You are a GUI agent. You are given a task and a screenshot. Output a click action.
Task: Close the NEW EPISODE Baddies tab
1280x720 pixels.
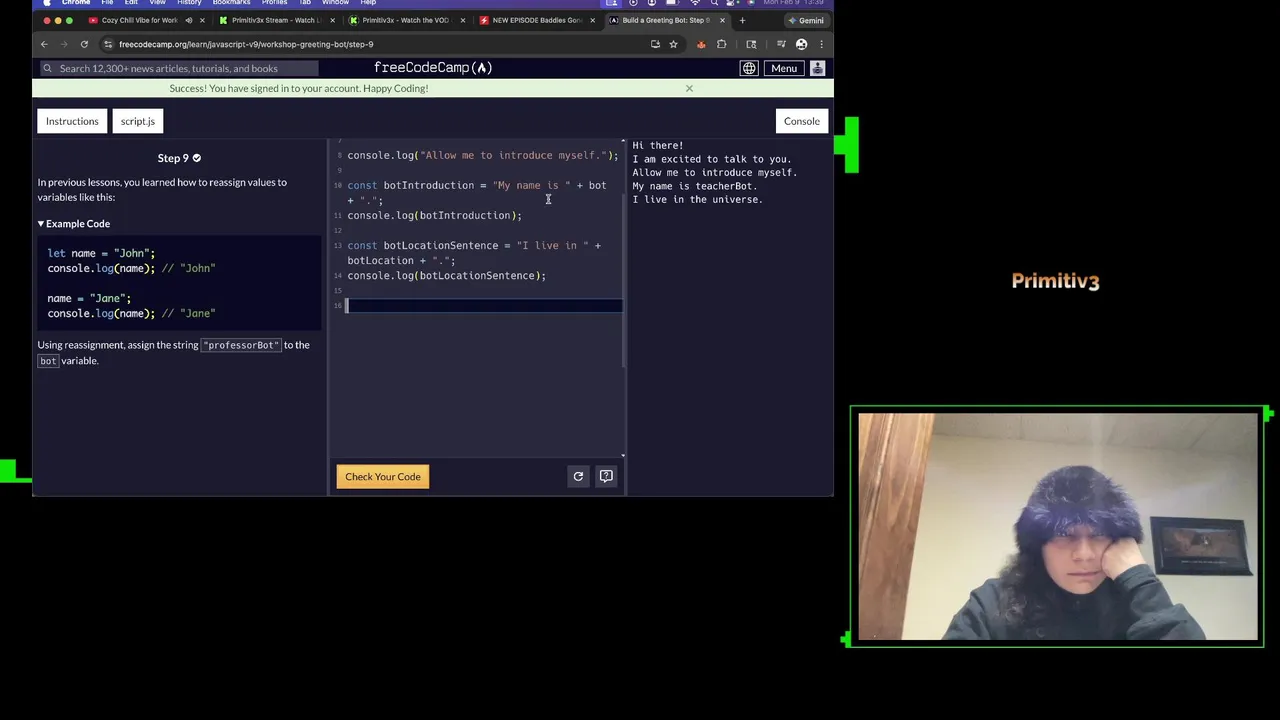[x=592, y=20]
